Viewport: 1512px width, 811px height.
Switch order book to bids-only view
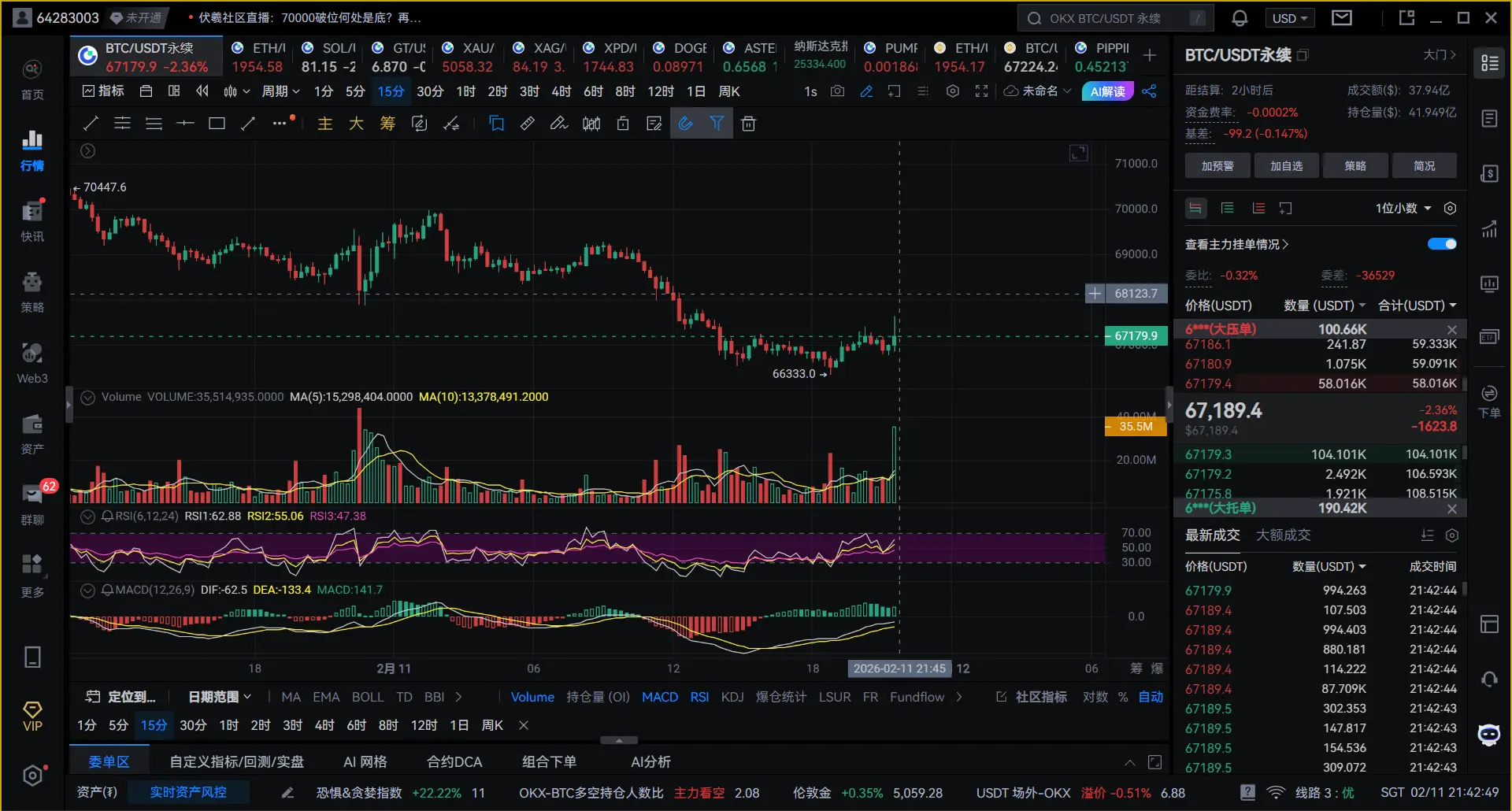(1227, 209)
